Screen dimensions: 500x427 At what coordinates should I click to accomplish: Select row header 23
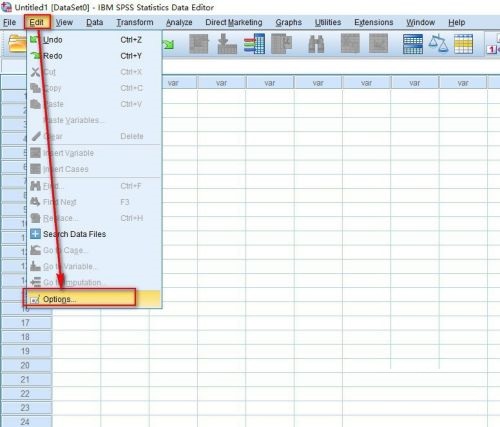[x=26, y=408]
